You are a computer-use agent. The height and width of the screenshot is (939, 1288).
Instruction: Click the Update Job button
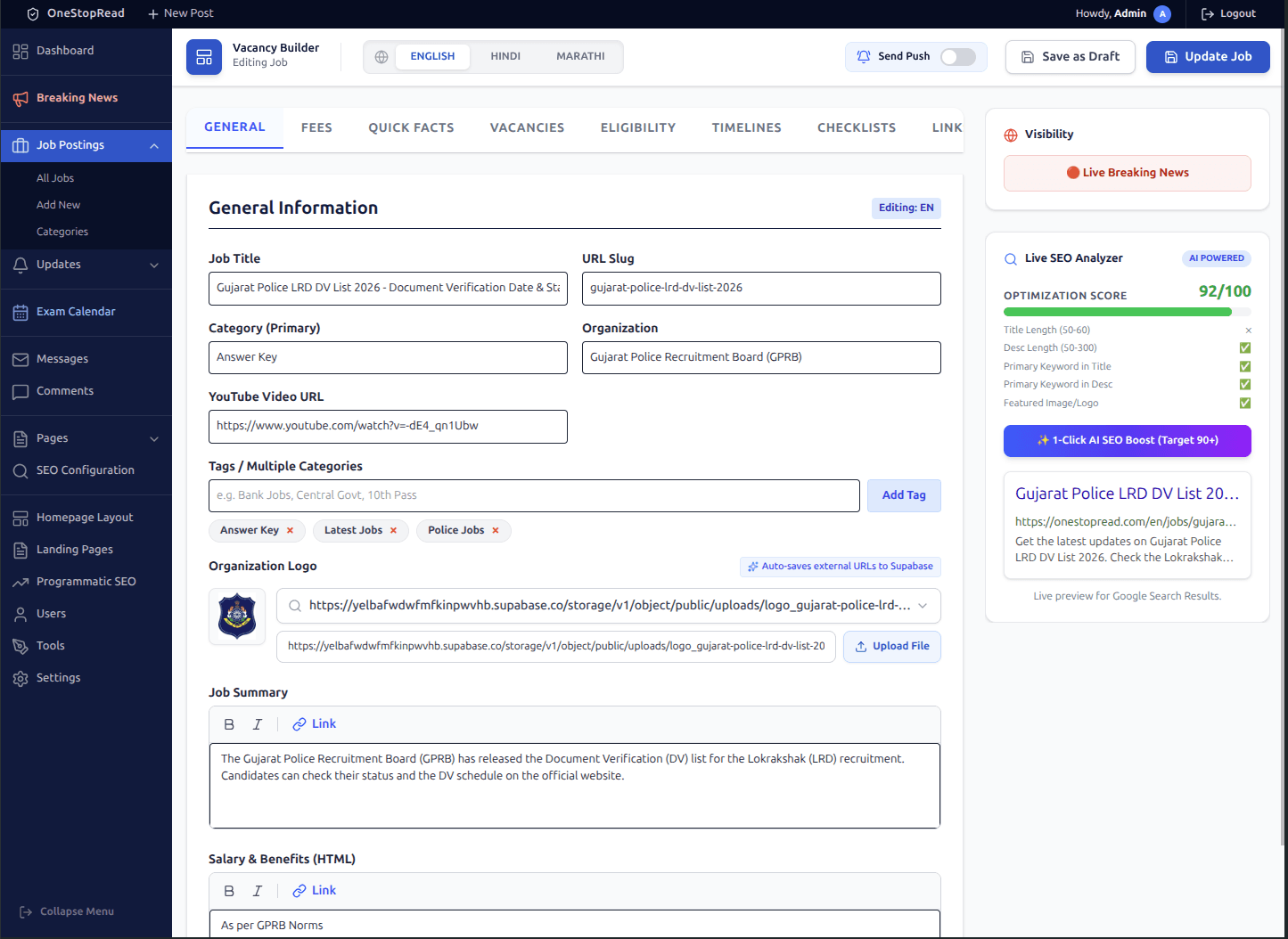[1208, 57]
